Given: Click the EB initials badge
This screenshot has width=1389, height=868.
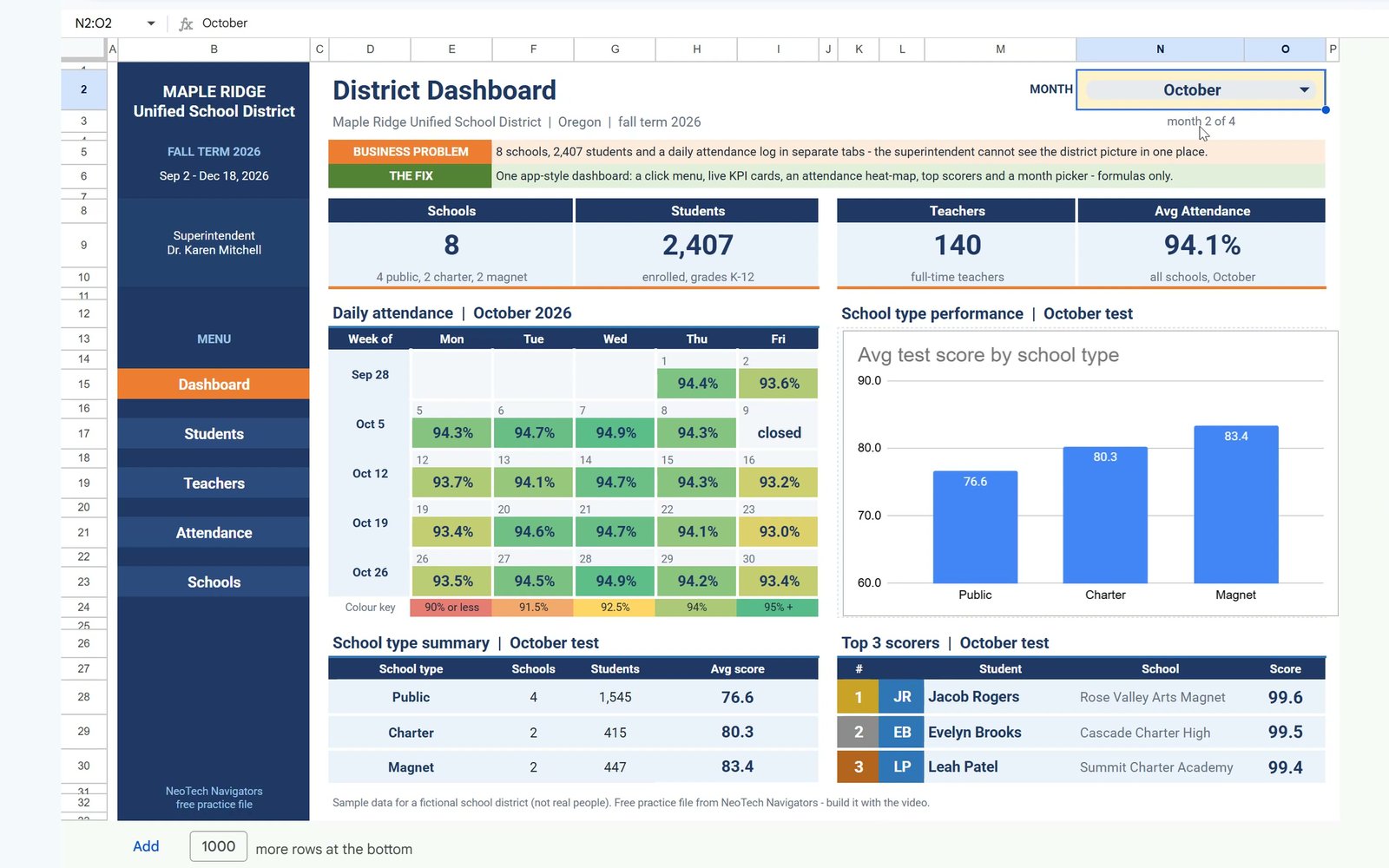Looking at the screenshot, I should click(902, 733).
